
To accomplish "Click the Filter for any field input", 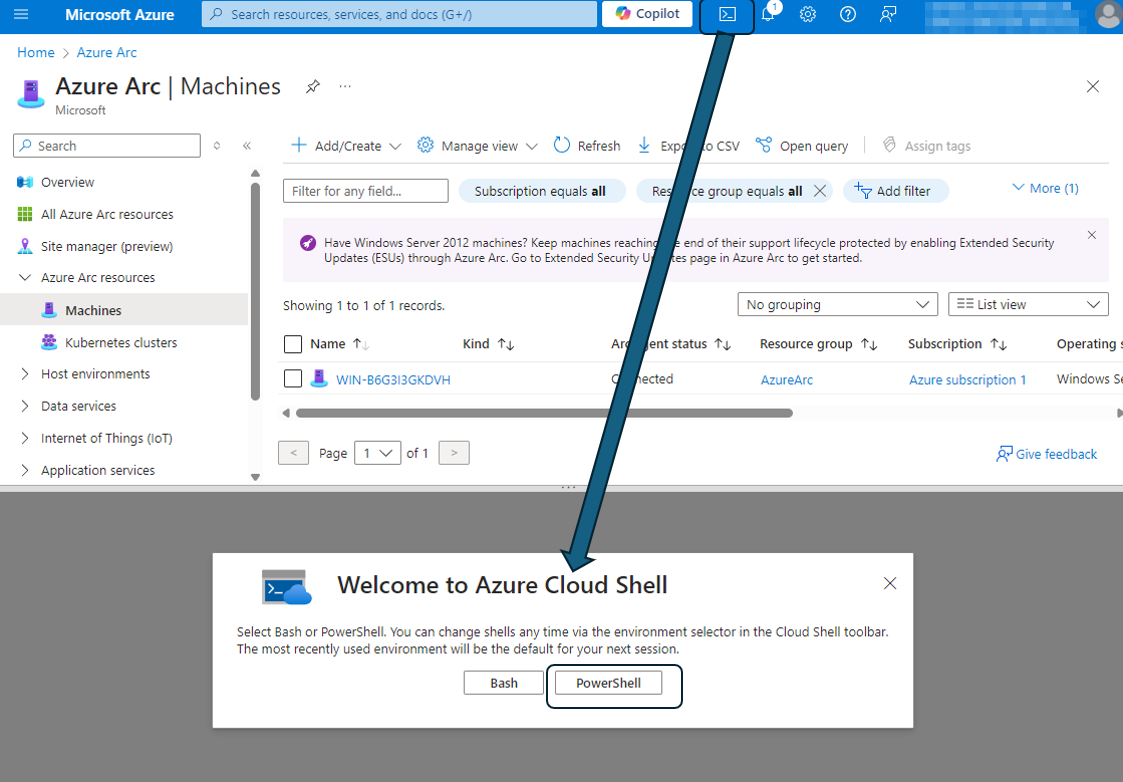I will 365,190.
